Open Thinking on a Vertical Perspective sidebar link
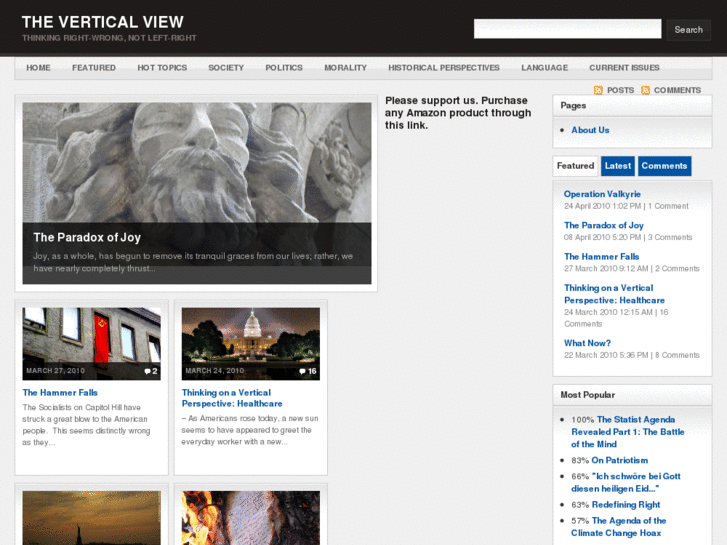This screenshot has width=727, height=545. click(614, 294)
